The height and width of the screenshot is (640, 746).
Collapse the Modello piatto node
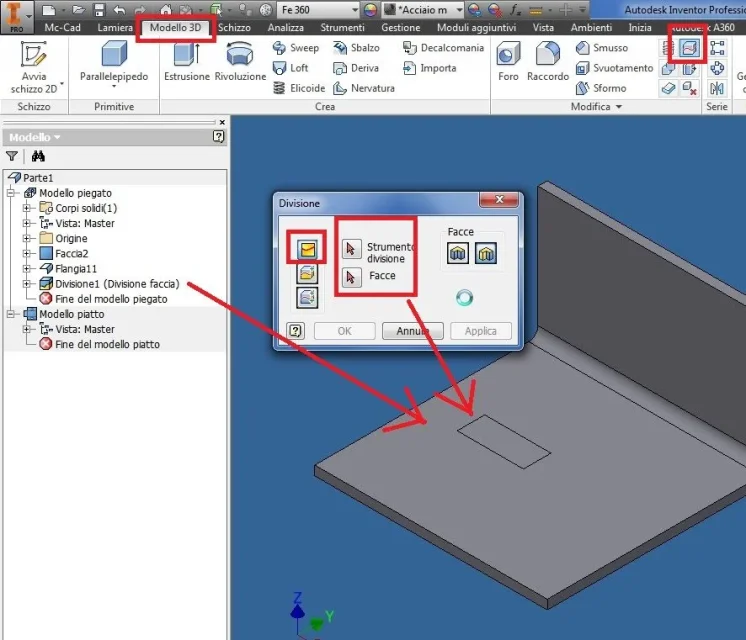[x=10, y=314]
